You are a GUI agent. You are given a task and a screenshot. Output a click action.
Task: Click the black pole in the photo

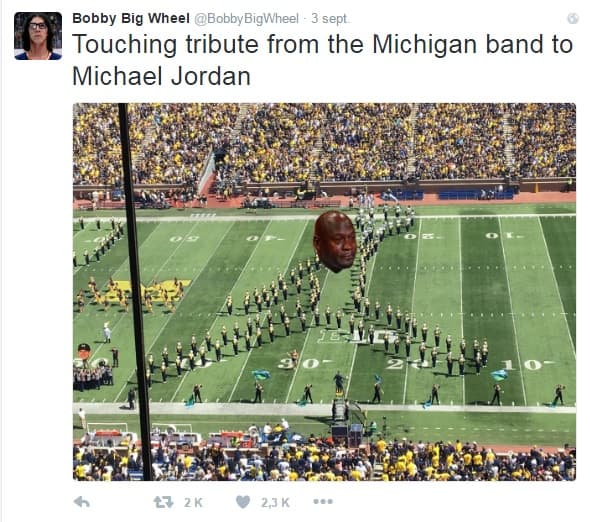coord(135,292)
